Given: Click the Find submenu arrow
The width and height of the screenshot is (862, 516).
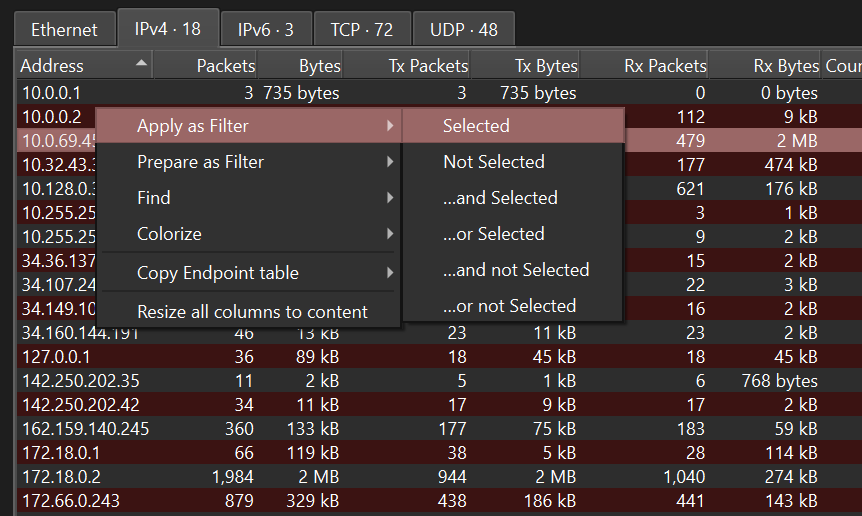Looking at the screenshot, I should click(390, 198).
